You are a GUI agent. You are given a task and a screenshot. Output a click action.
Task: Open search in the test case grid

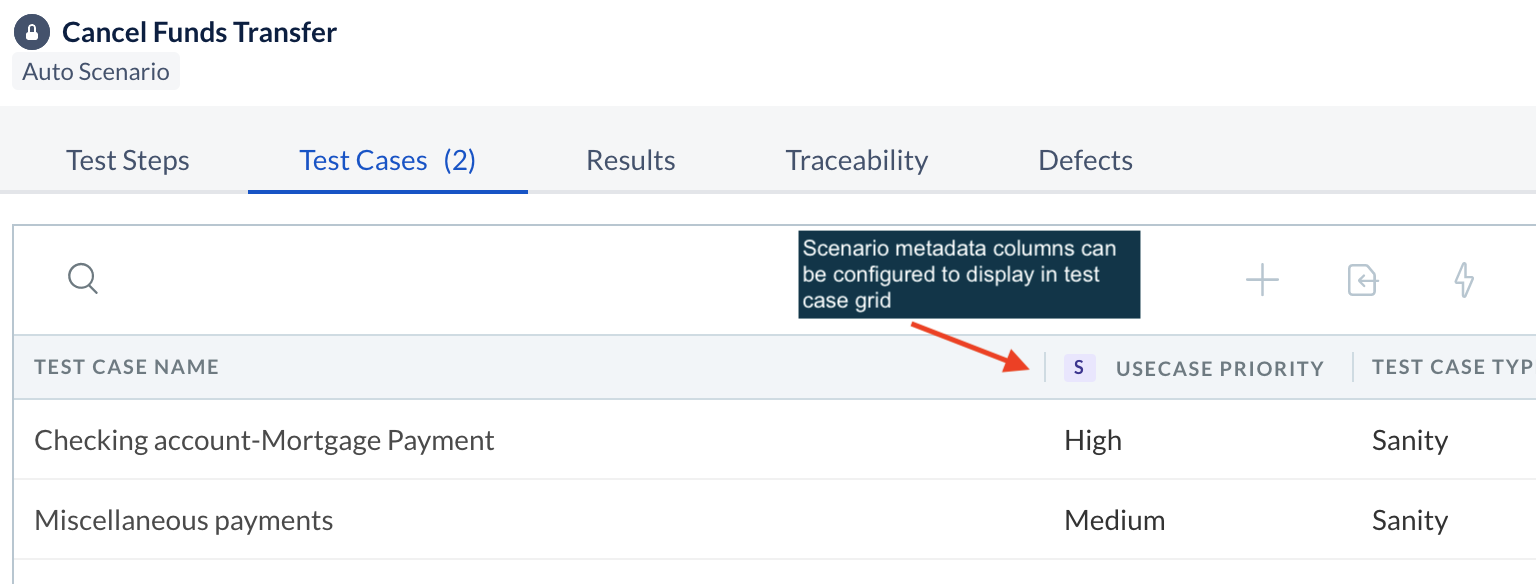tap(83, 278)
